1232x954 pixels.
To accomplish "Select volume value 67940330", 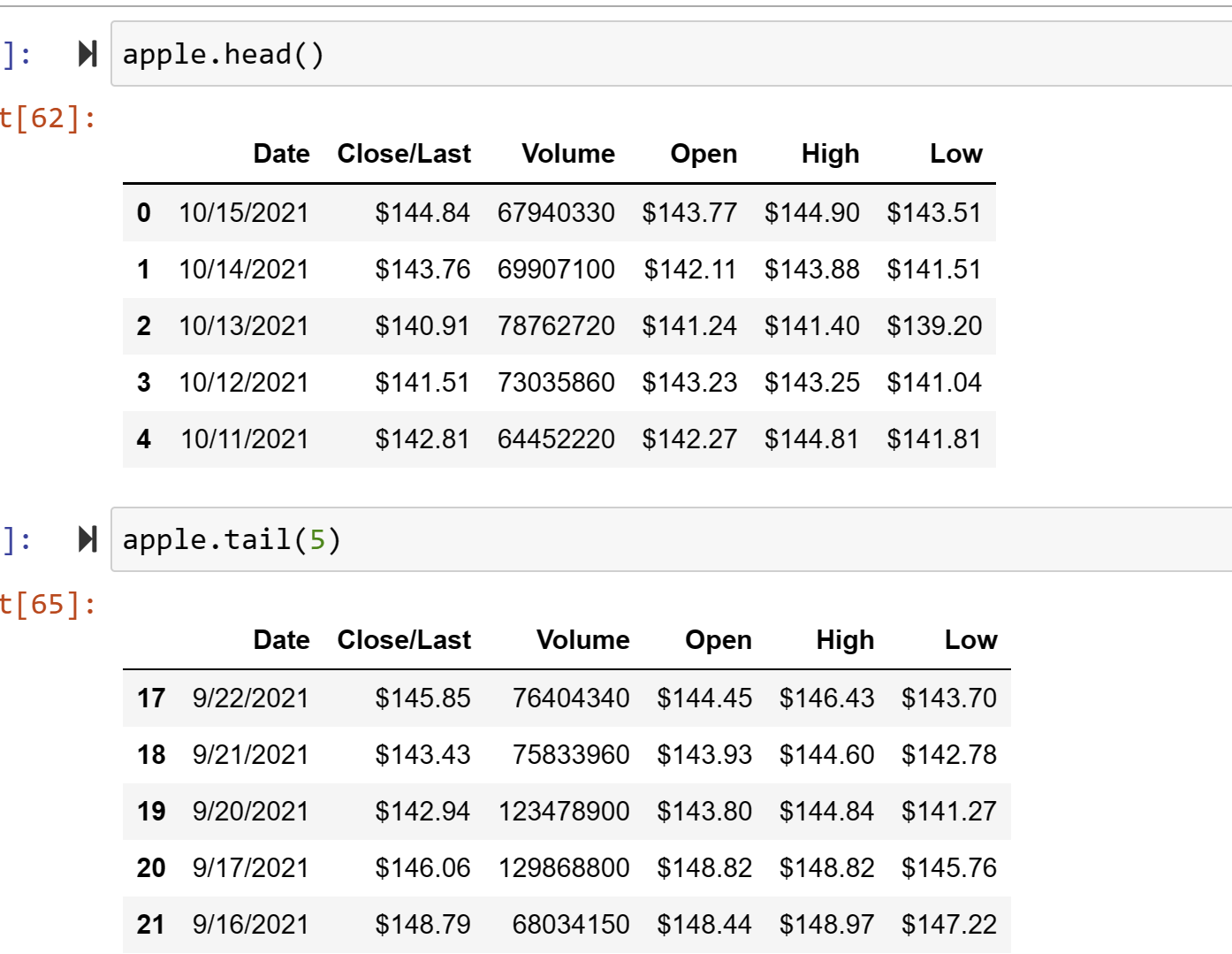I will [x=556, y=213].
